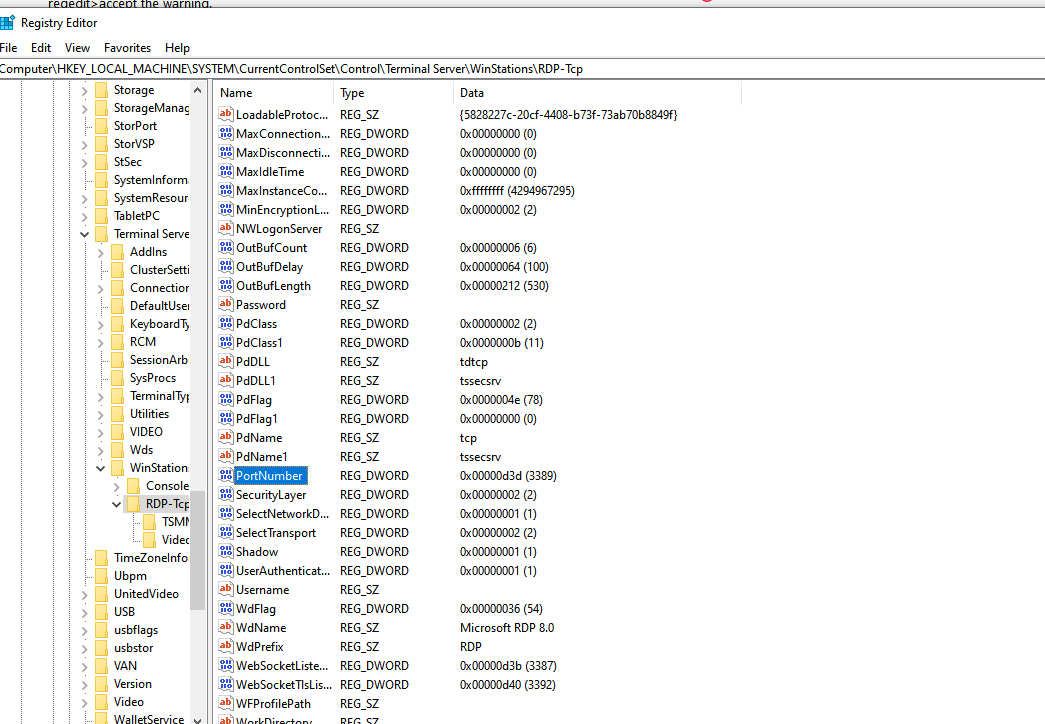Click the string icon next to Username
Image resolution: width=1045 pixels, height=724 pixels.
225,589
